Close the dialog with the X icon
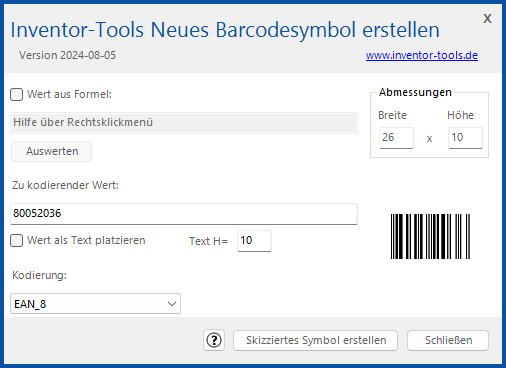This screenshot has width=506, height=368. [487, 19]
